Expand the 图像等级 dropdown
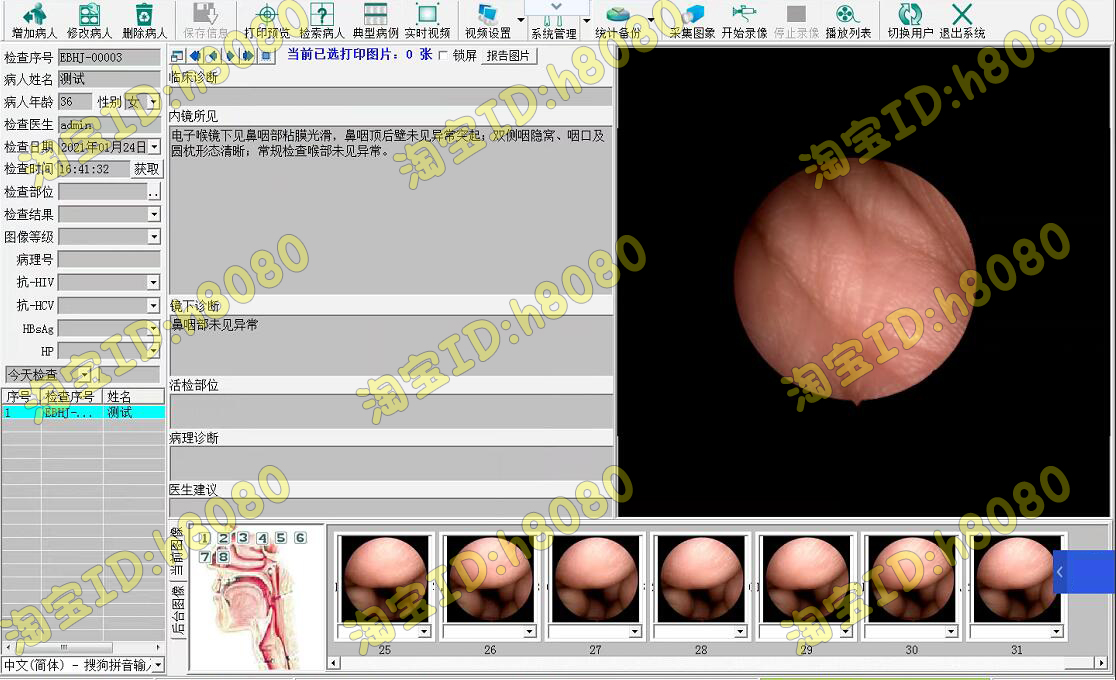This screenshot has width=1116, height=680. tap(154, 236)
